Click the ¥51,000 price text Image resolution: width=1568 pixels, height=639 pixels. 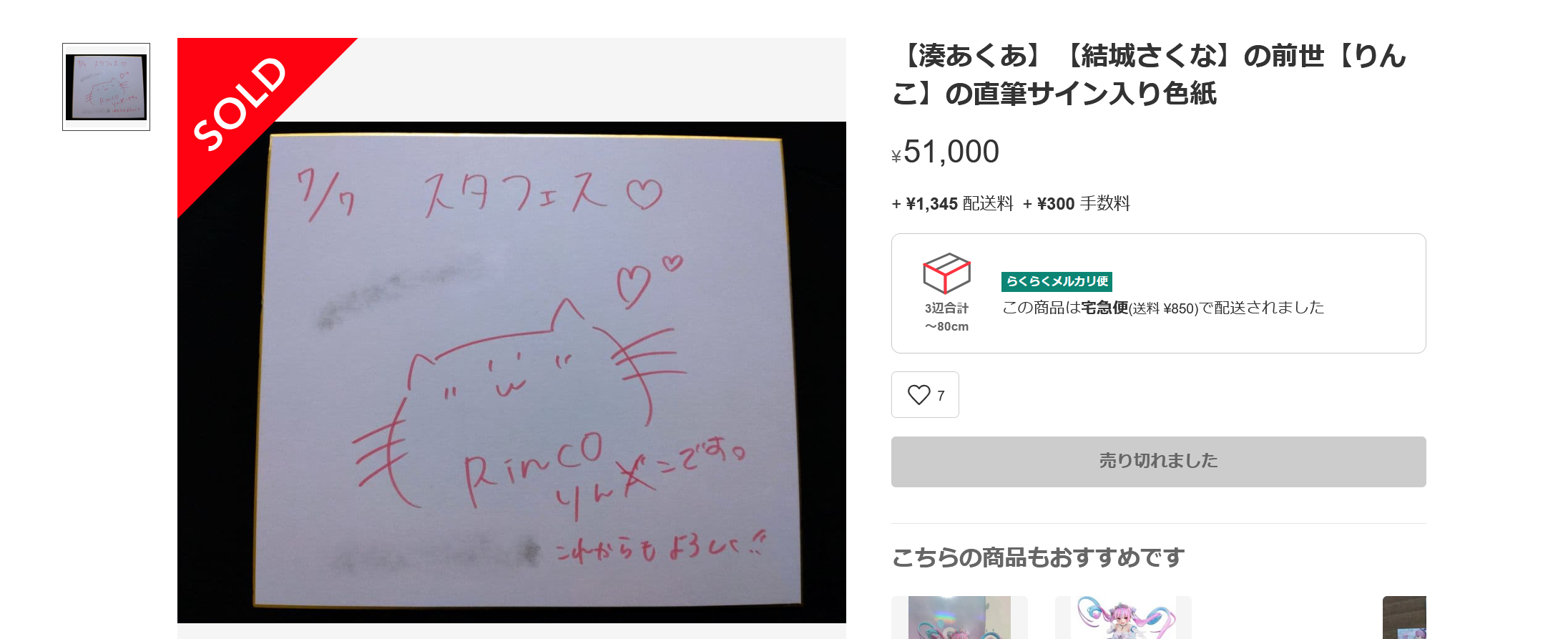[945, 152]
